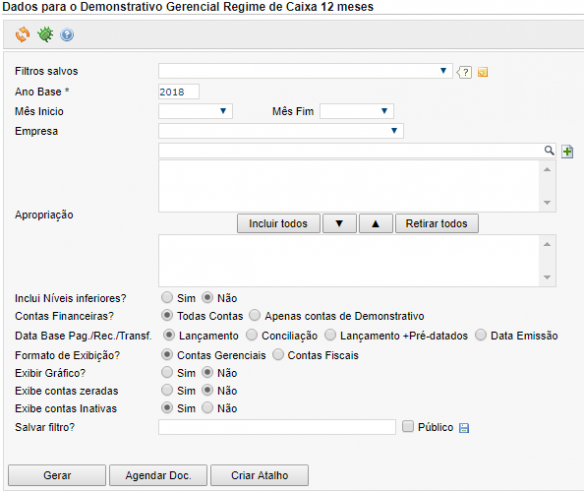The image size is (584, 492).
Task: Click the question tag icon beside Filtros salvos
Action: coord(464,72)
